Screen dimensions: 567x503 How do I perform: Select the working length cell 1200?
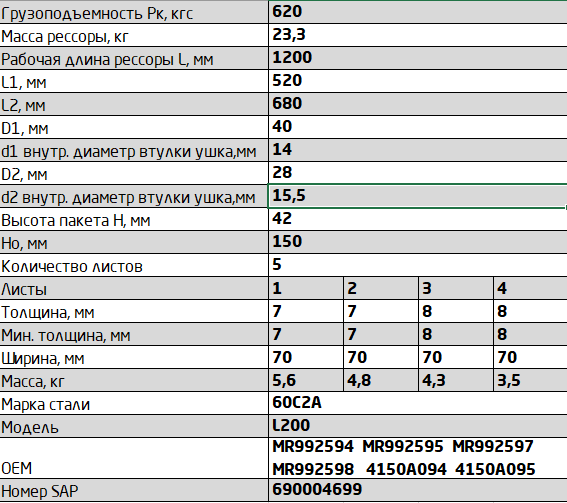418,58
